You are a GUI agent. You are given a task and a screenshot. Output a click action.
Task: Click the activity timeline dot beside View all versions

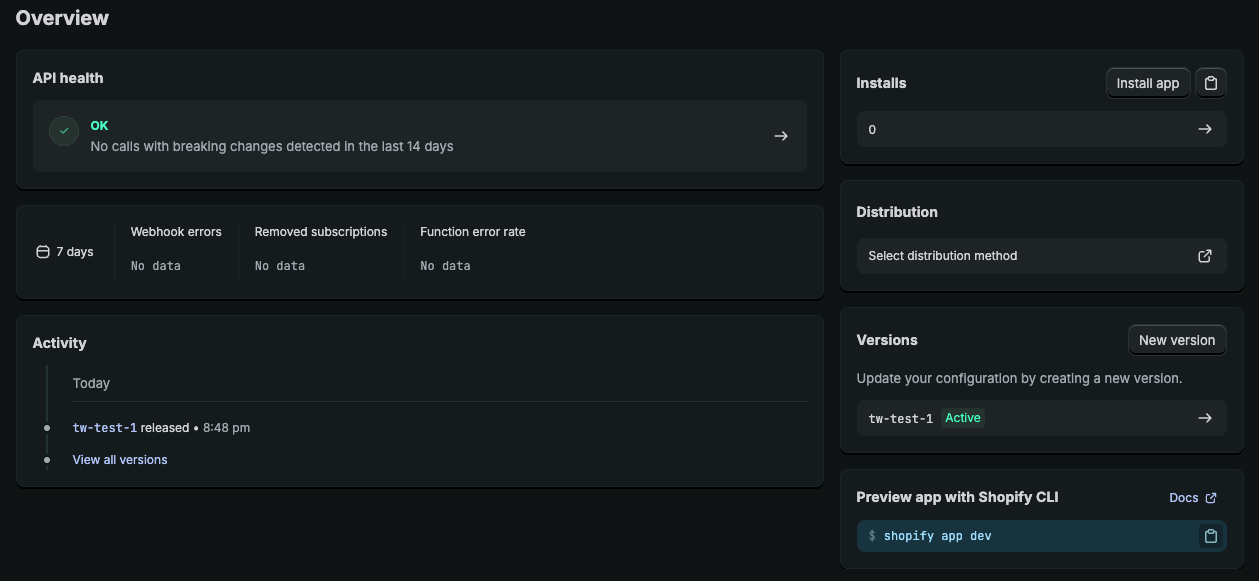click(47, 460)
